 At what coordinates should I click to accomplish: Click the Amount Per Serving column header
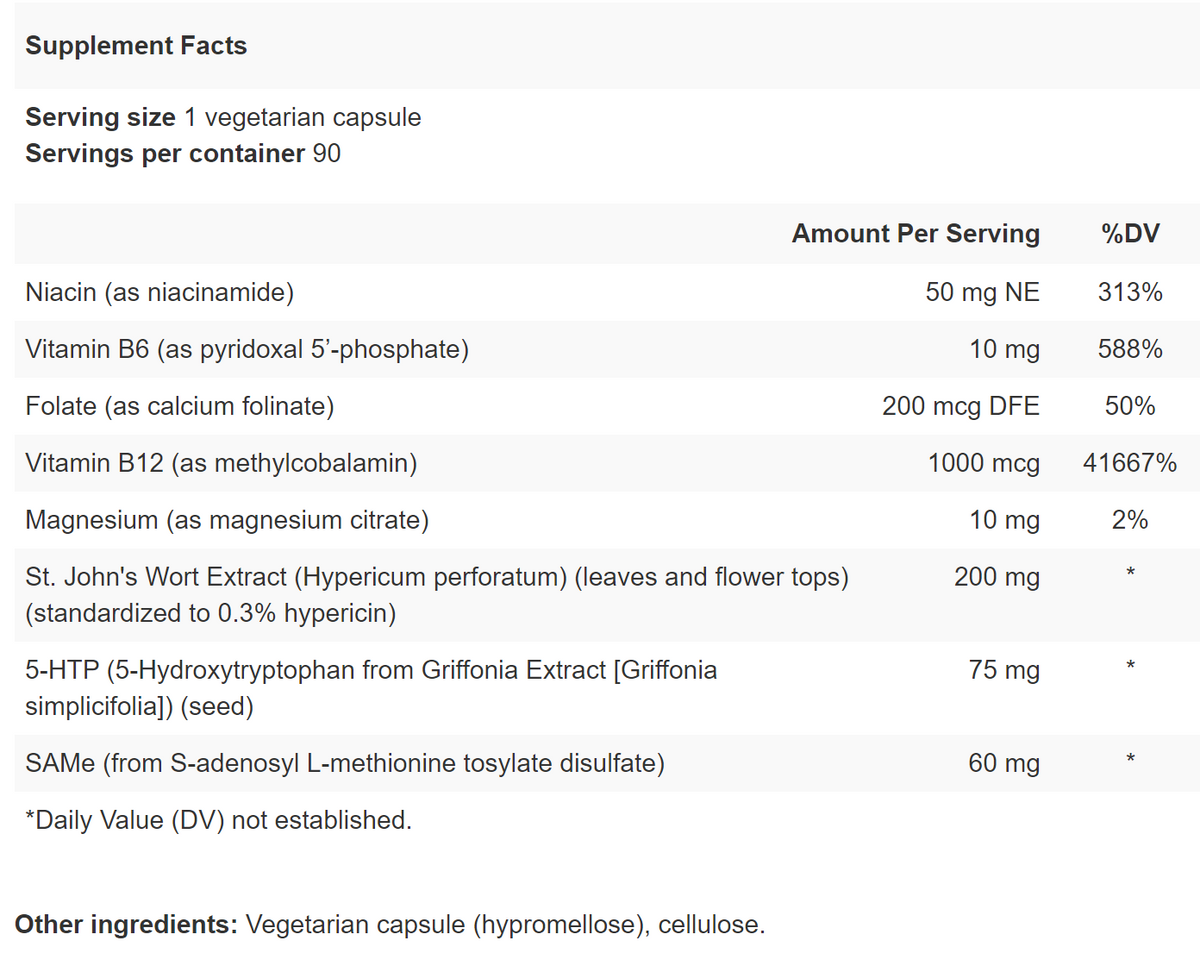pyautogui.click(x=915, y=234)
